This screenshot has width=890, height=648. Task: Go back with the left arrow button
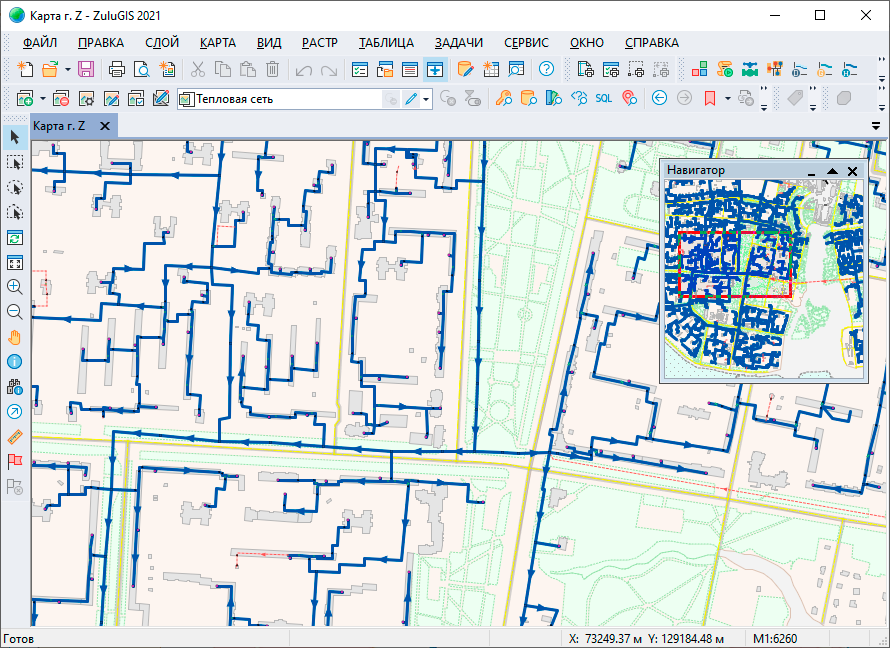[x=659, y=98]
